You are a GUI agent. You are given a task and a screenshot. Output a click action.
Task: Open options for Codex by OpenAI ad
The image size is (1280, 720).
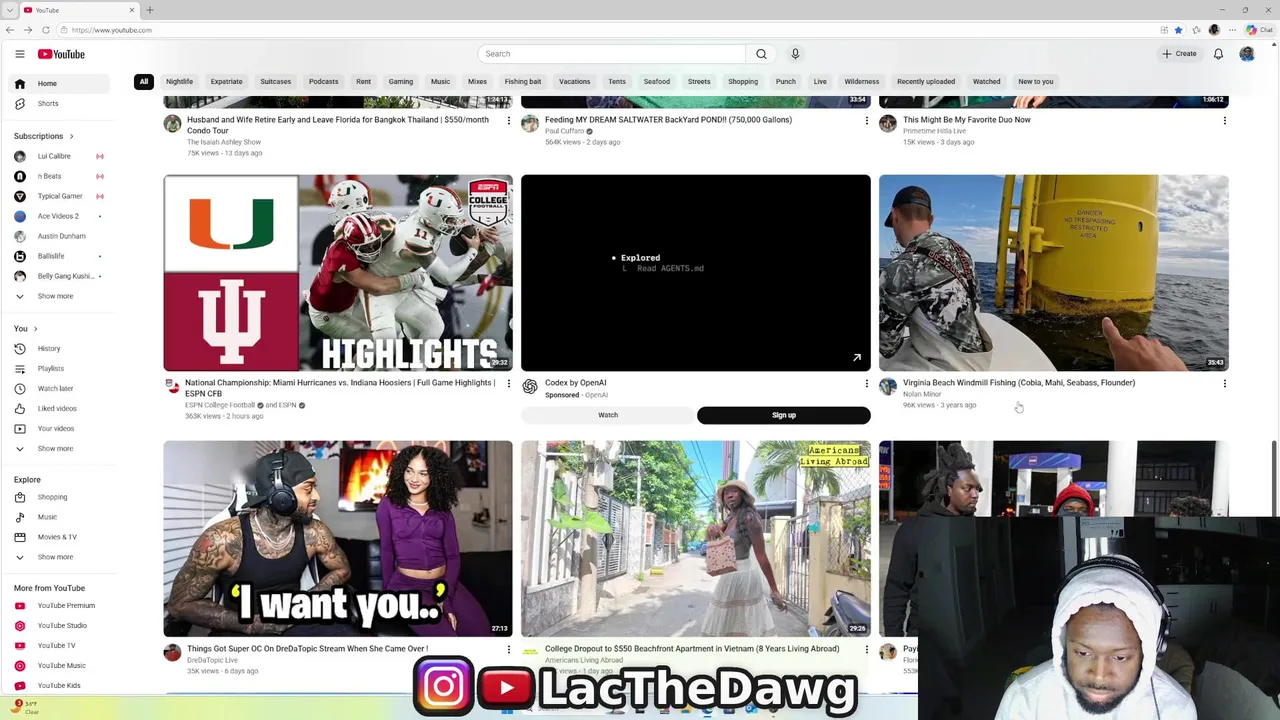866,383
